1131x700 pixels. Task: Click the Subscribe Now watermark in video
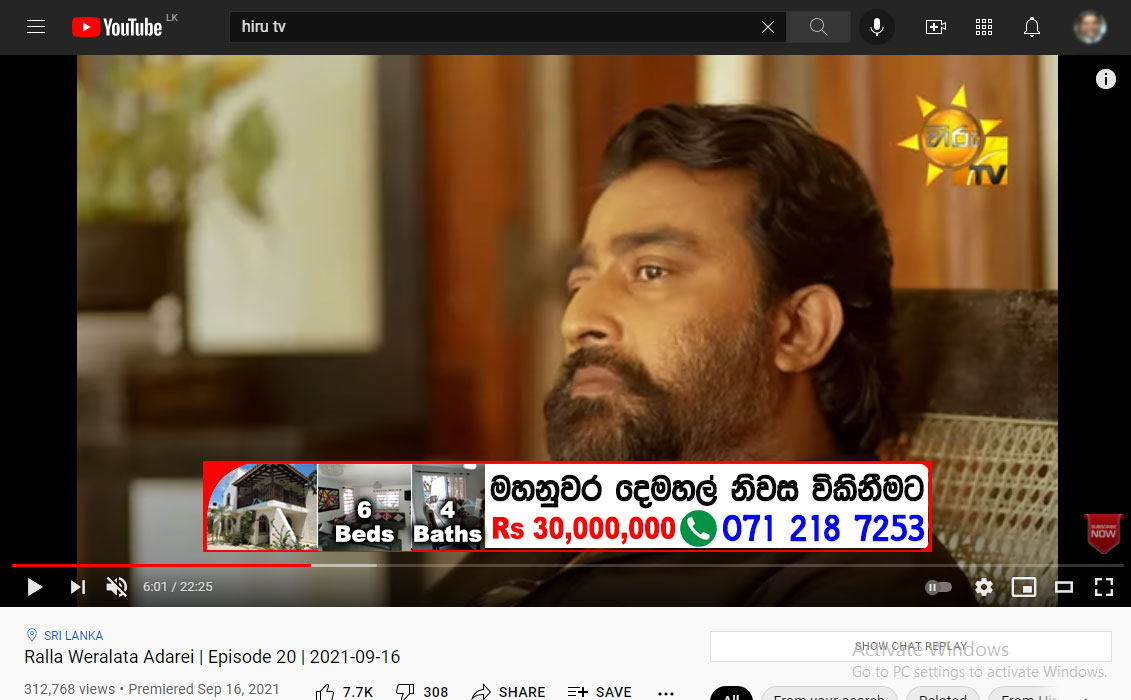pos(1103,533)
